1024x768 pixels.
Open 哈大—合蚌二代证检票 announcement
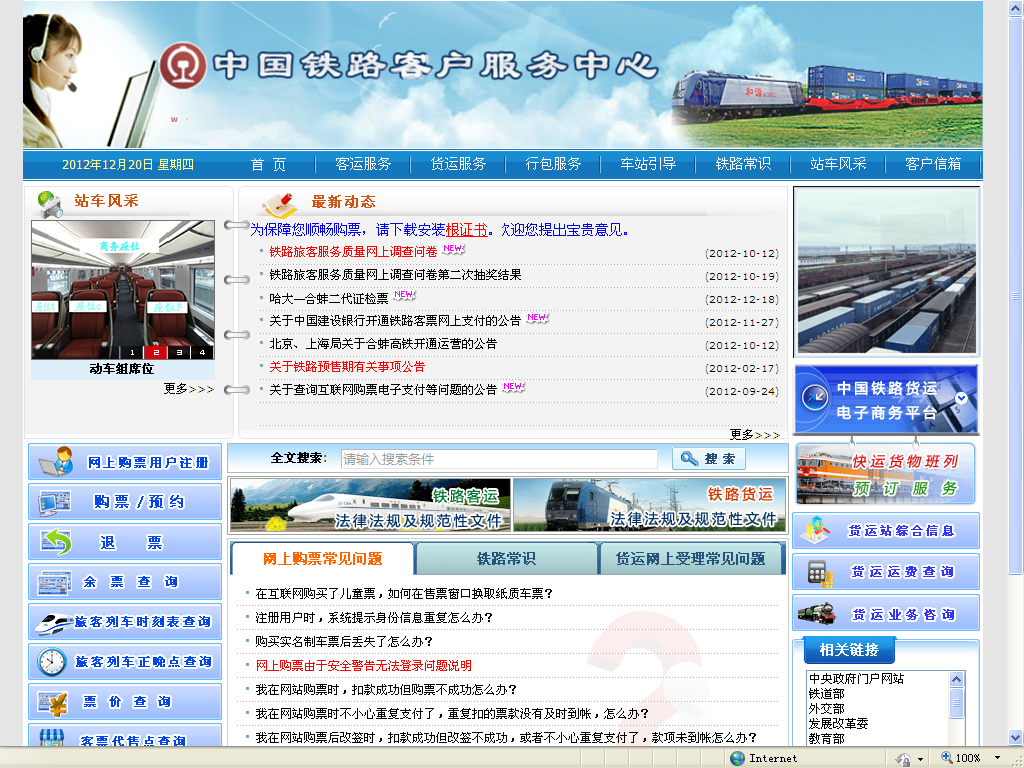pos(328,298)
